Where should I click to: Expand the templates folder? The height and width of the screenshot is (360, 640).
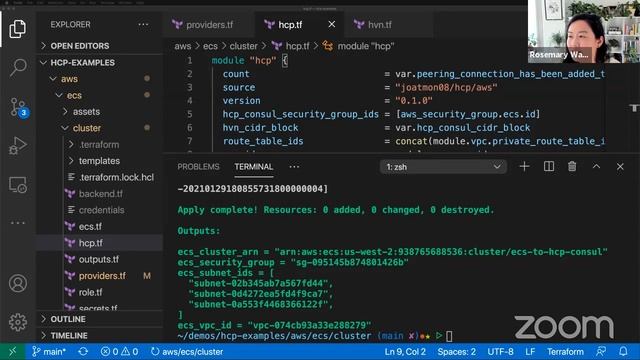100,161
